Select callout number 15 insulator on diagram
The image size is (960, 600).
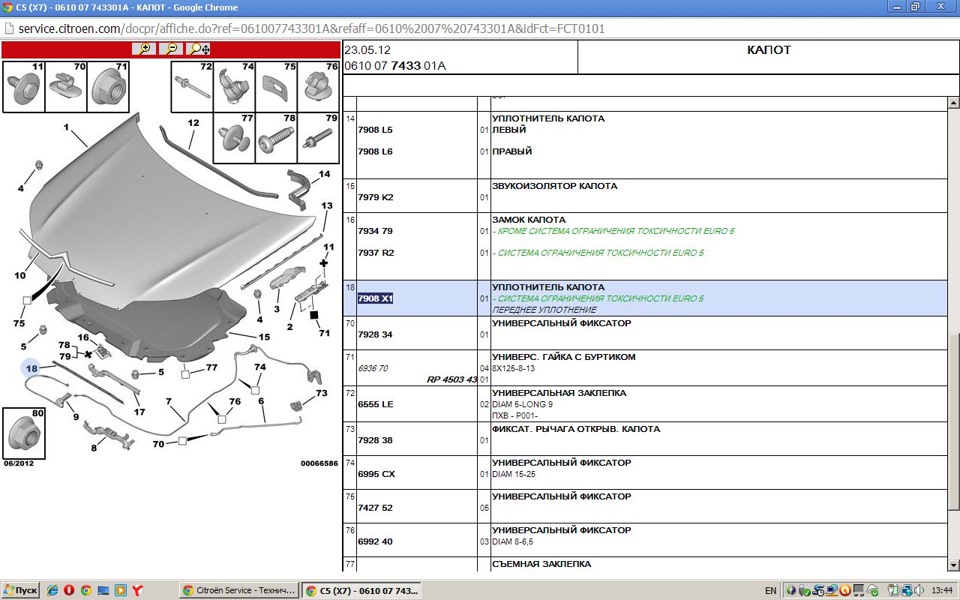pos(264,337)
